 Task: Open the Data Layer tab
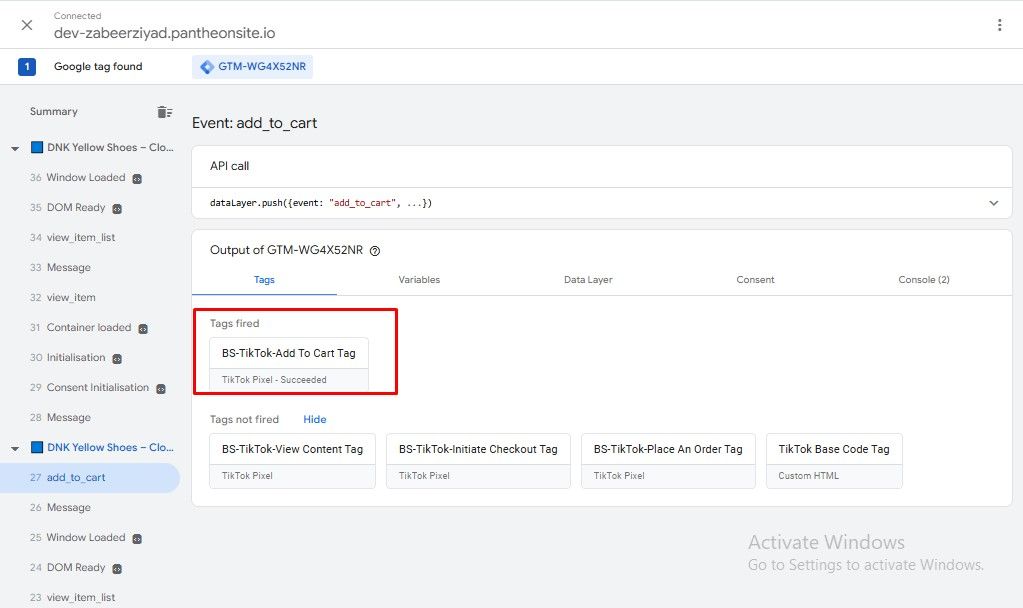[x=588, y=280]
